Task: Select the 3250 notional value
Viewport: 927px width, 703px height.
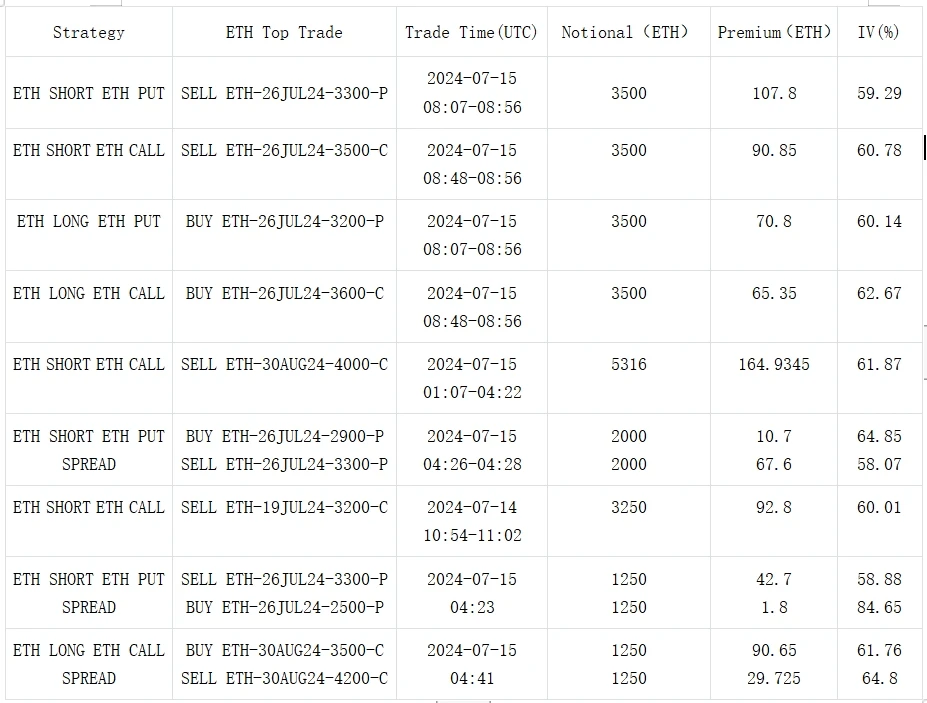Action: (x=628, y=507)
